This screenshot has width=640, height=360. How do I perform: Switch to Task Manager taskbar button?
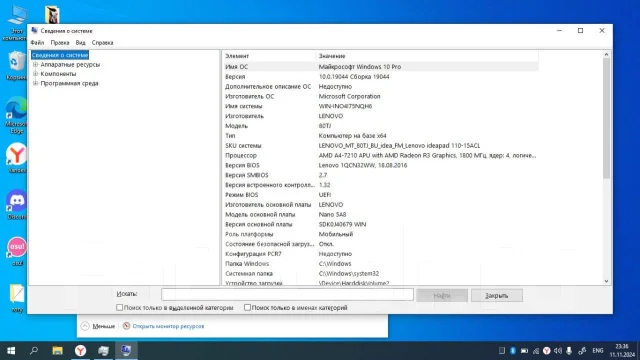coord(103,351)
